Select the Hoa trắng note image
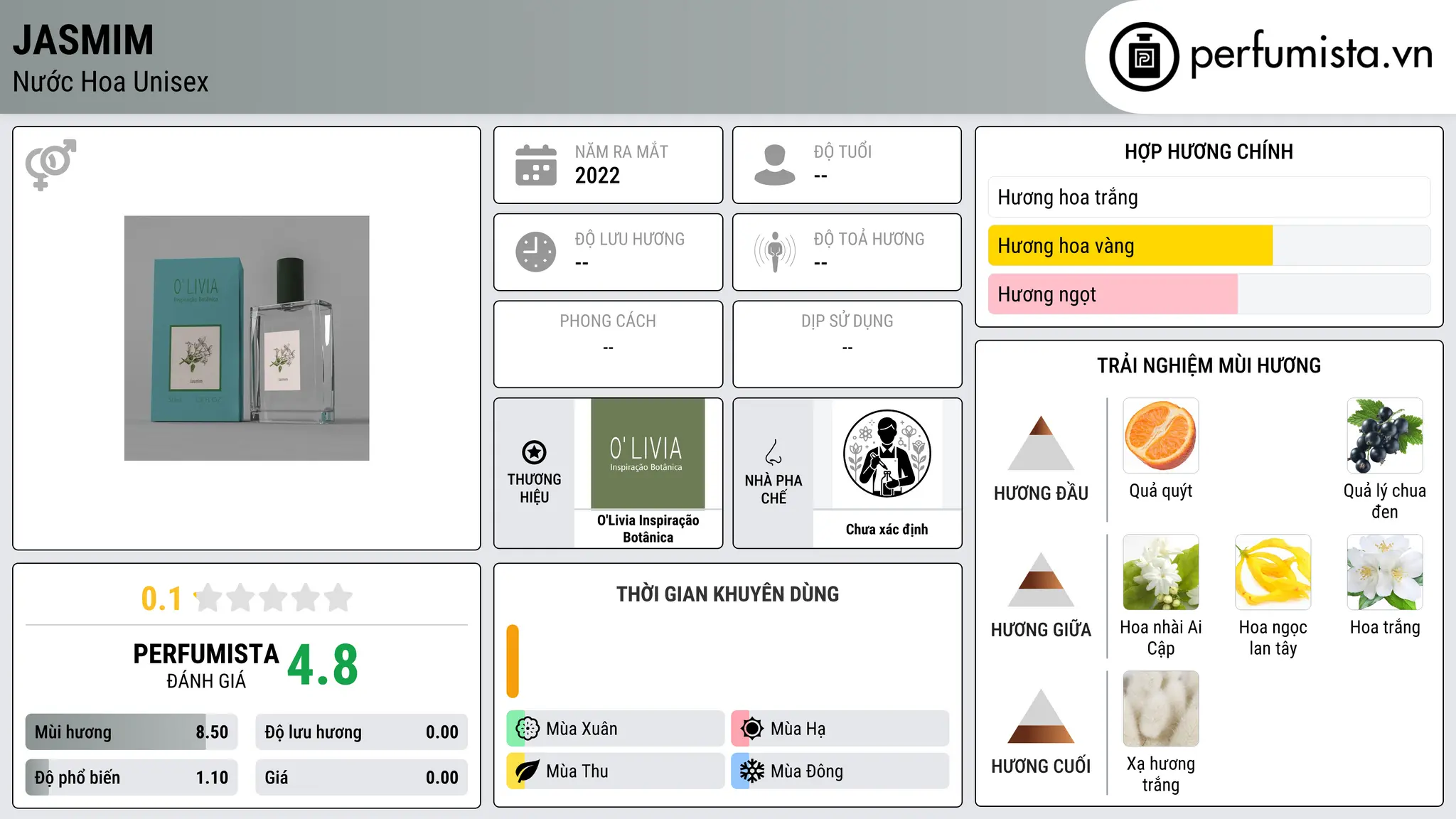 (x=1385, y=572)
